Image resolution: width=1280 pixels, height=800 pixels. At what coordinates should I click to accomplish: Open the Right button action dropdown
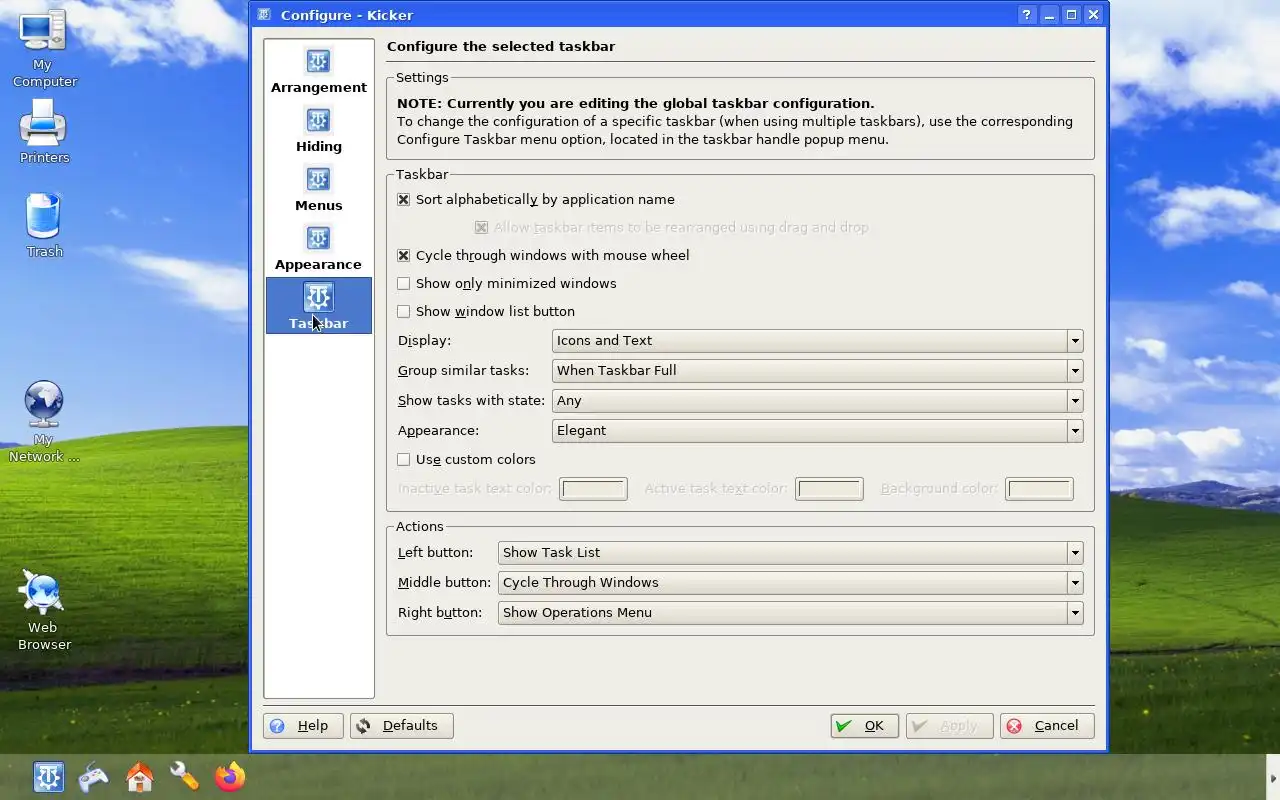coord(790,613)
